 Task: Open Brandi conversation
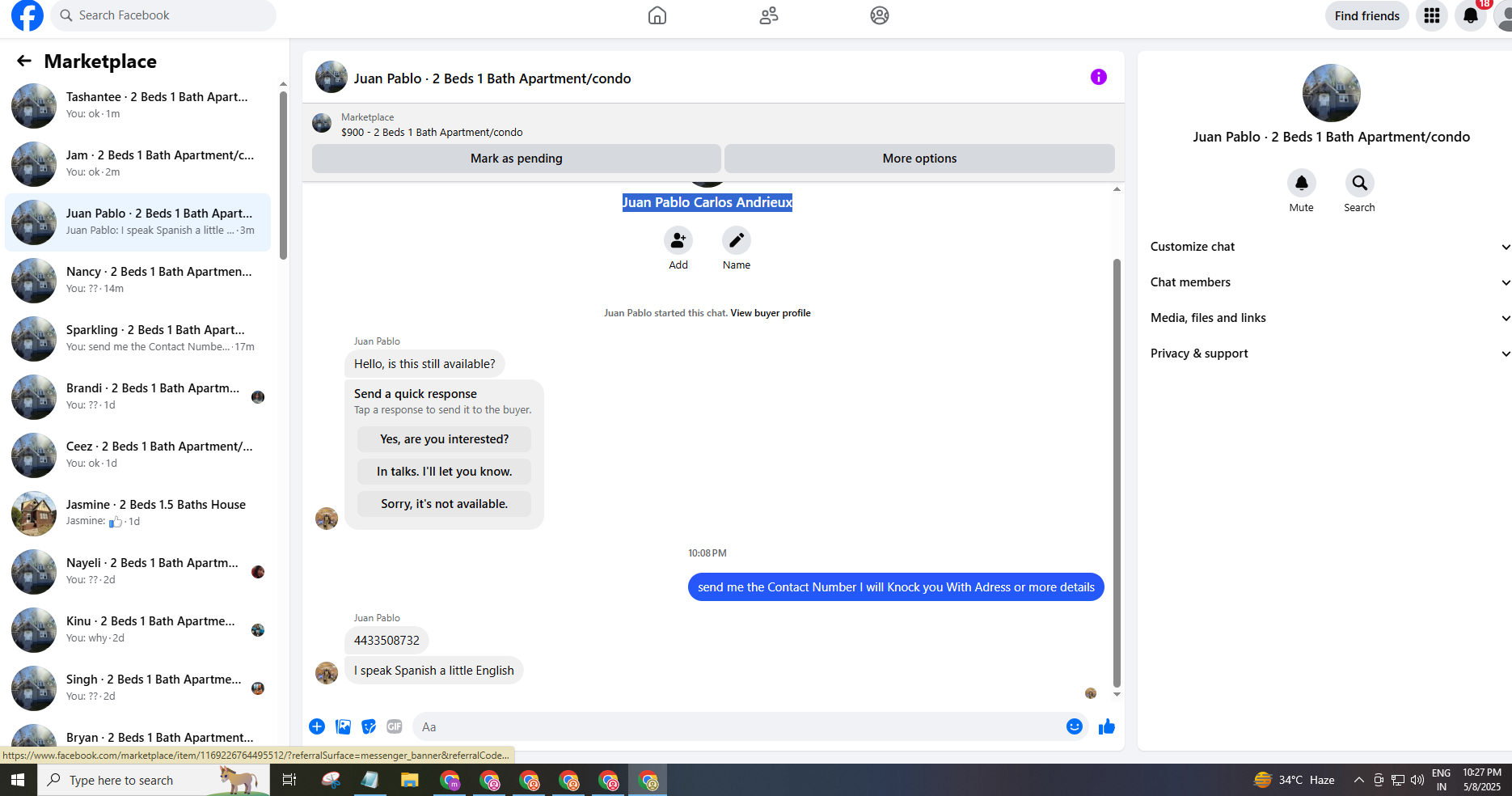click(138, 397)
